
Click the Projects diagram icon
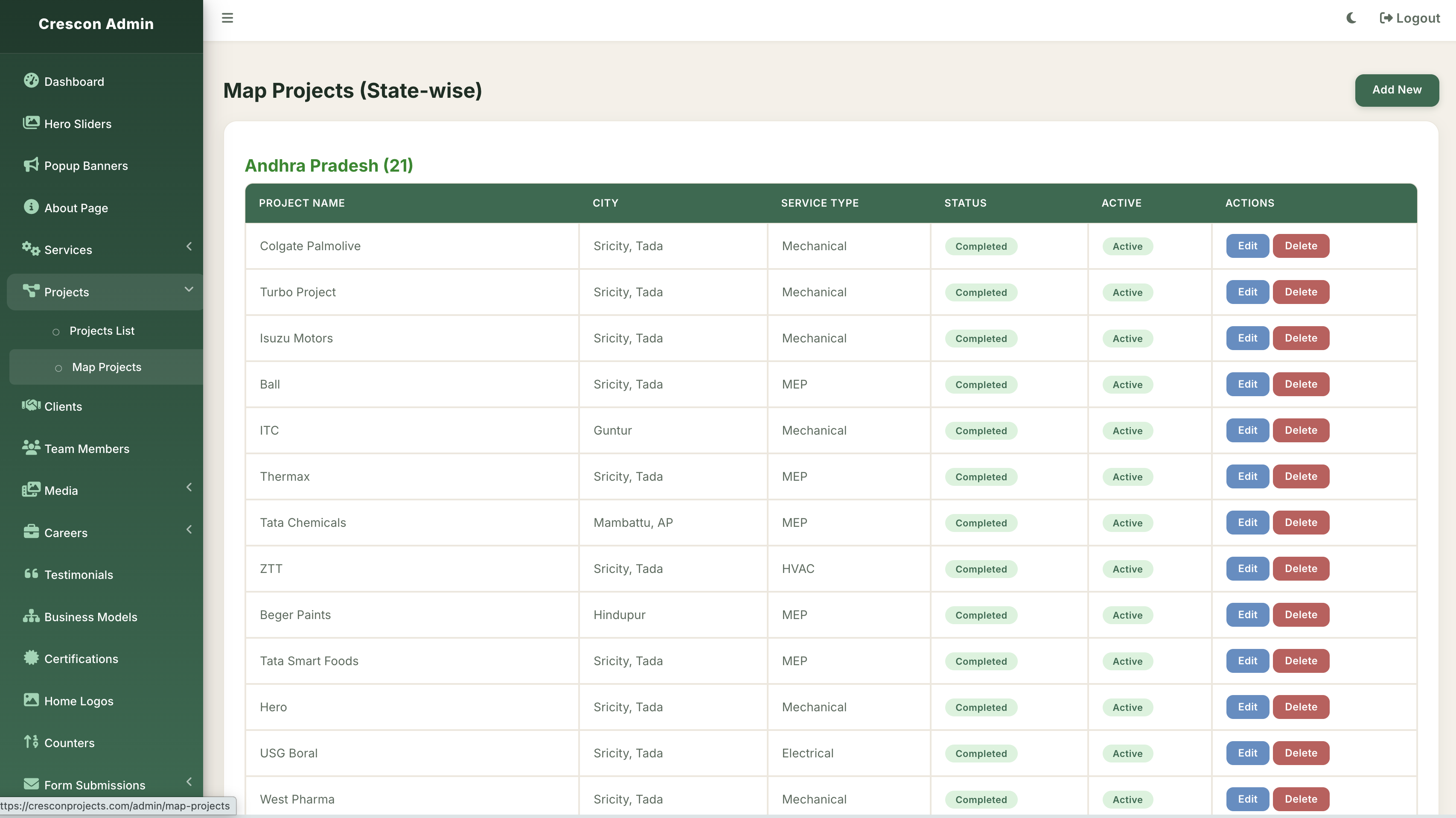(x=31, y=291)
